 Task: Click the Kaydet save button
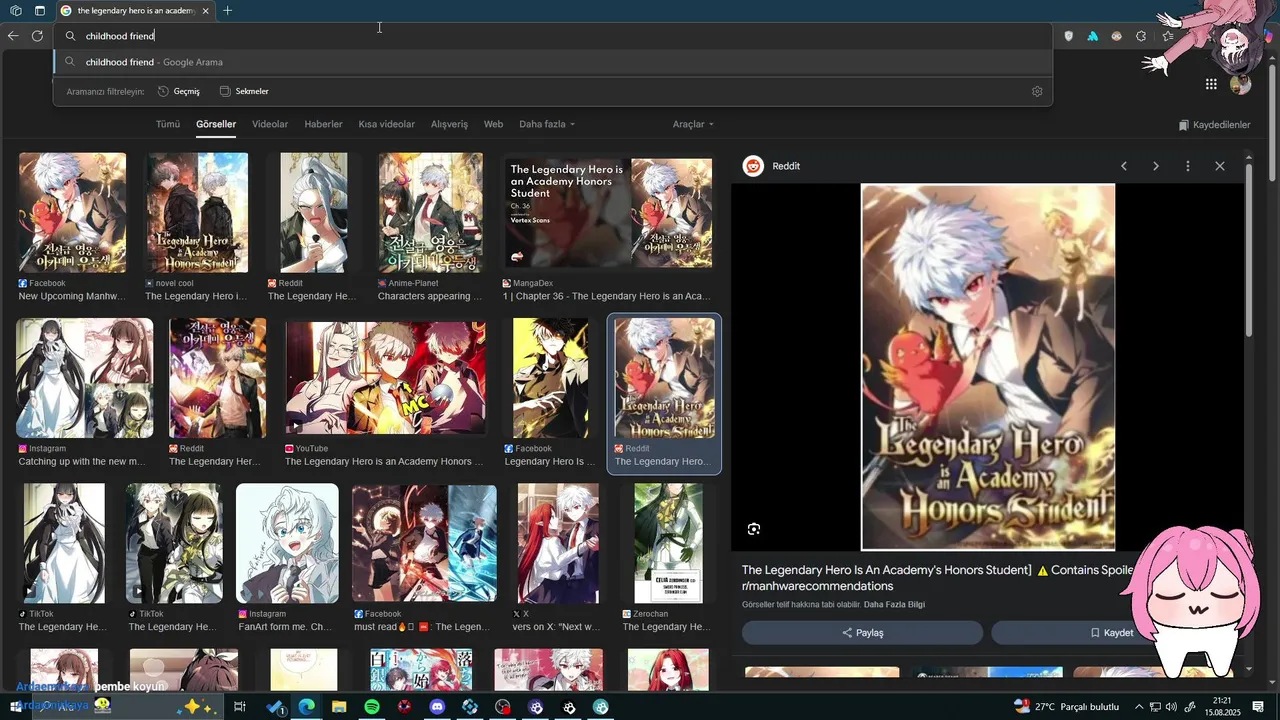coord(1110,633)
